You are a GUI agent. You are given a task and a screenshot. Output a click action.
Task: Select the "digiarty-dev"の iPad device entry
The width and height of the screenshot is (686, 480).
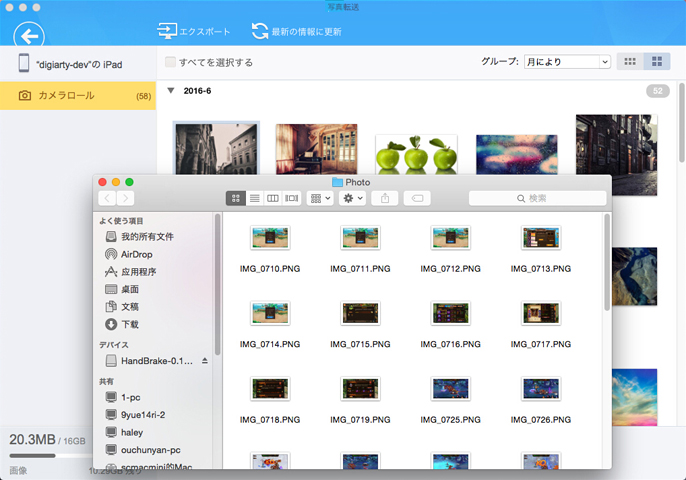click(71, 64)
